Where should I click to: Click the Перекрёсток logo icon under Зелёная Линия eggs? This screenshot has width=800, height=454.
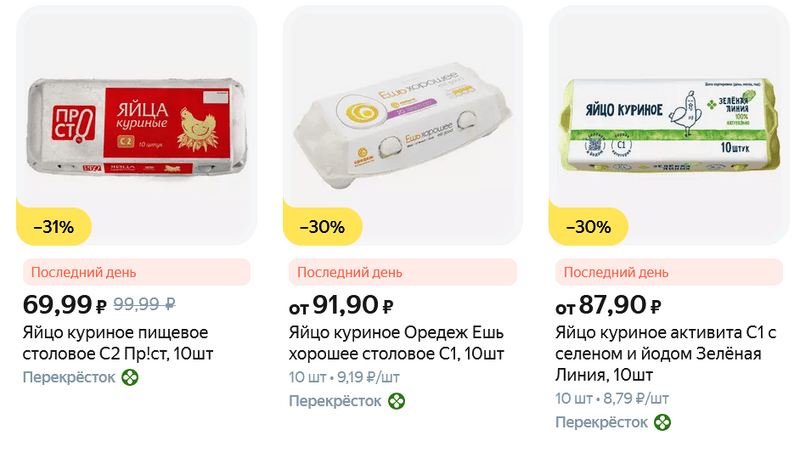pos(662,423)
